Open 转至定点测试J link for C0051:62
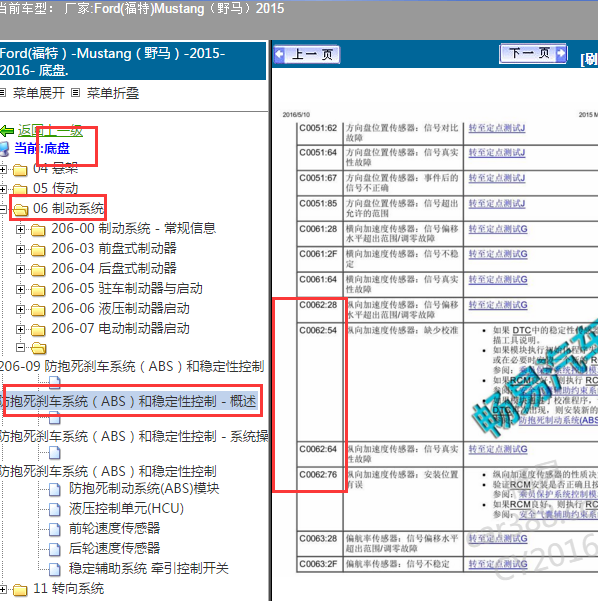 497,128
